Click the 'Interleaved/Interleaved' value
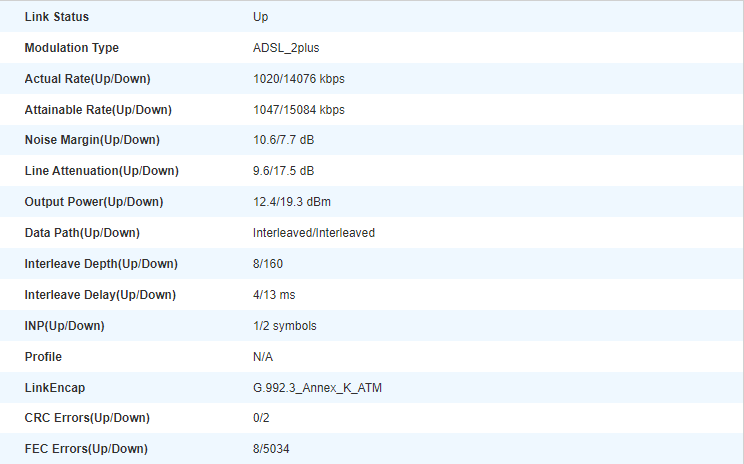Screen dimensions: 744x464 pos(314,233)
